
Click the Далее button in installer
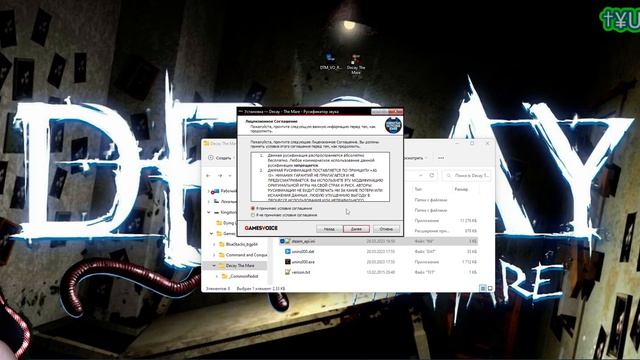pyautogui.click(x=356, y=229)
